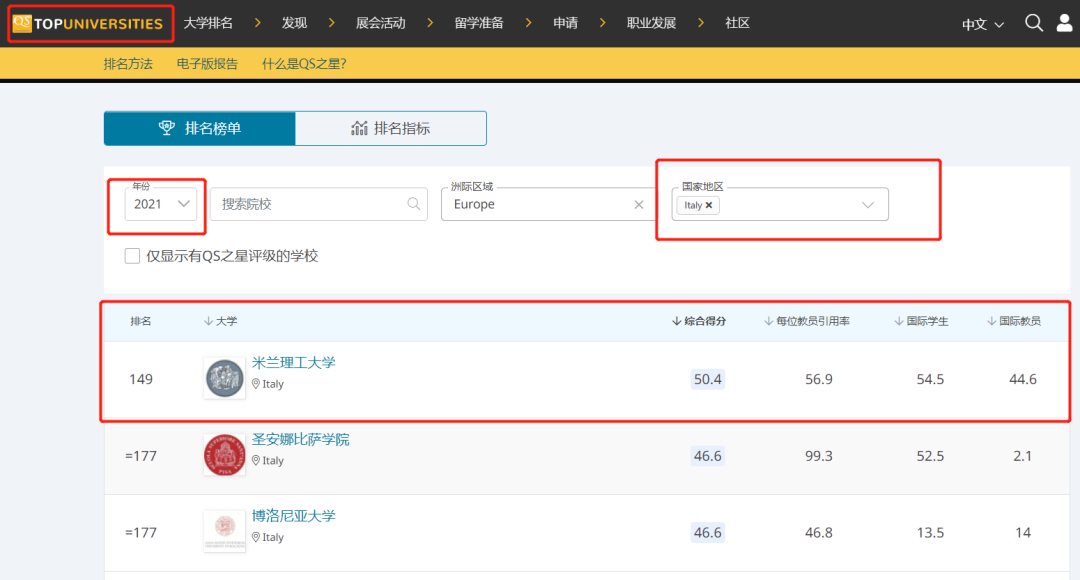Click the location pin under 米兰理工大学

click(256, 384)
